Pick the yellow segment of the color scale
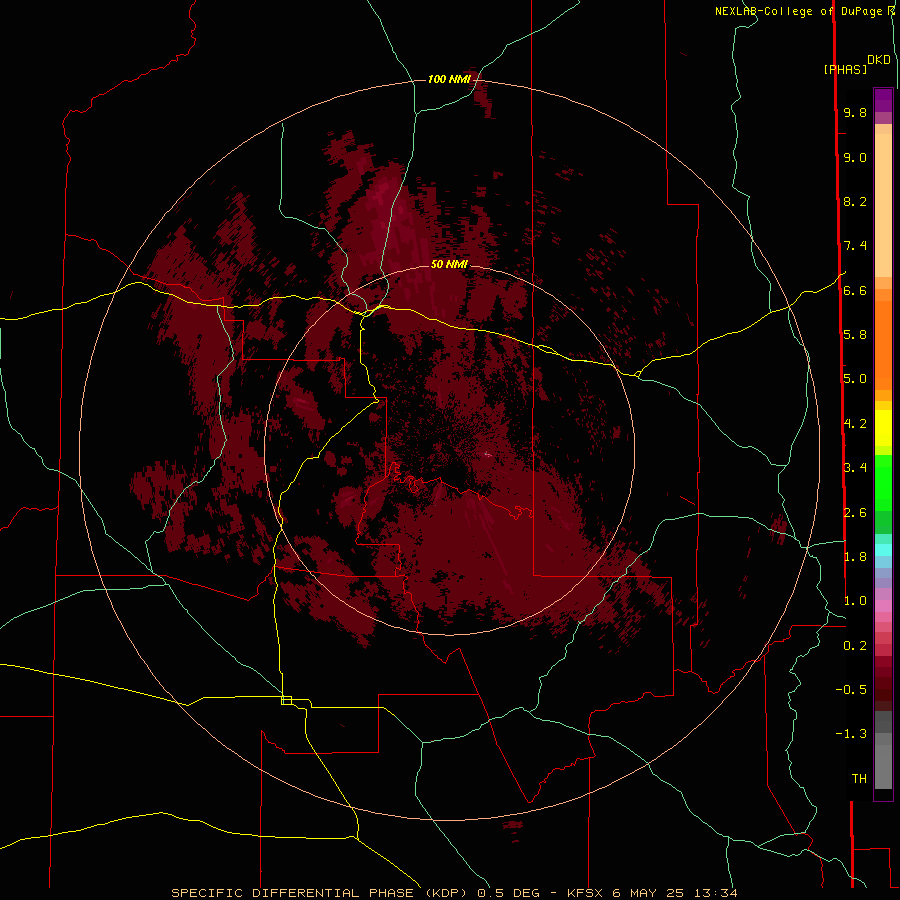 (883, 428)
